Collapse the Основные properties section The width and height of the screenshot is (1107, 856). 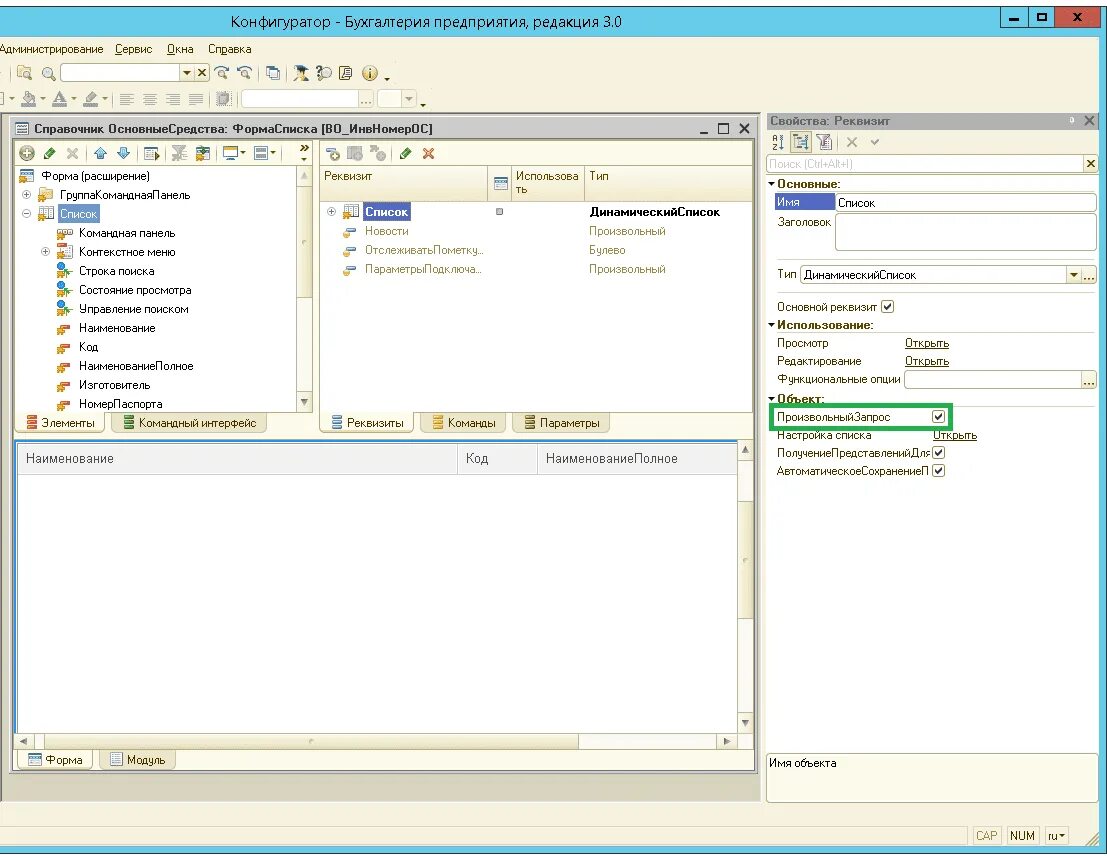point(772,184)
